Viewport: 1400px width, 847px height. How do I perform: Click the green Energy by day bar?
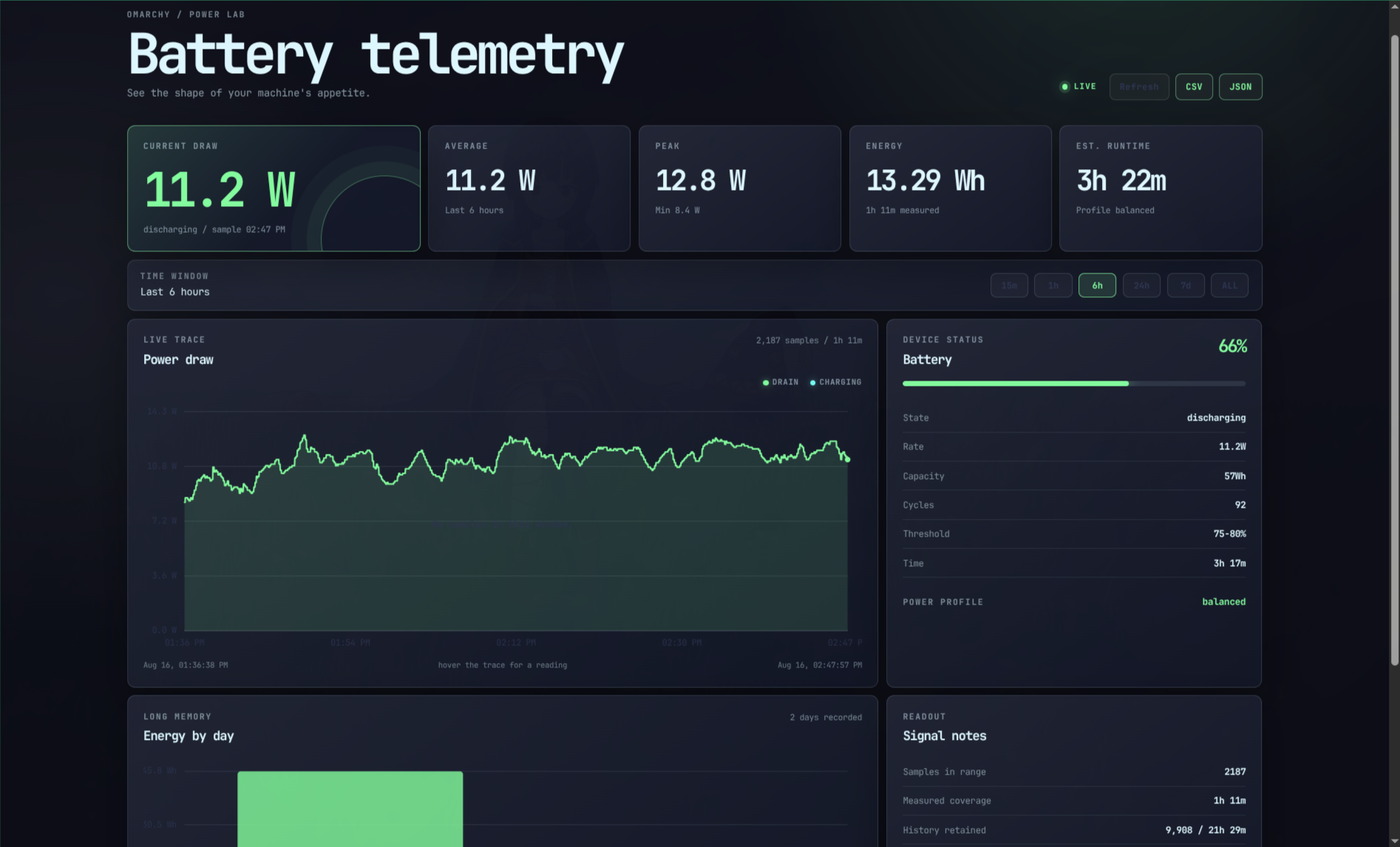(x=350, y=809)
